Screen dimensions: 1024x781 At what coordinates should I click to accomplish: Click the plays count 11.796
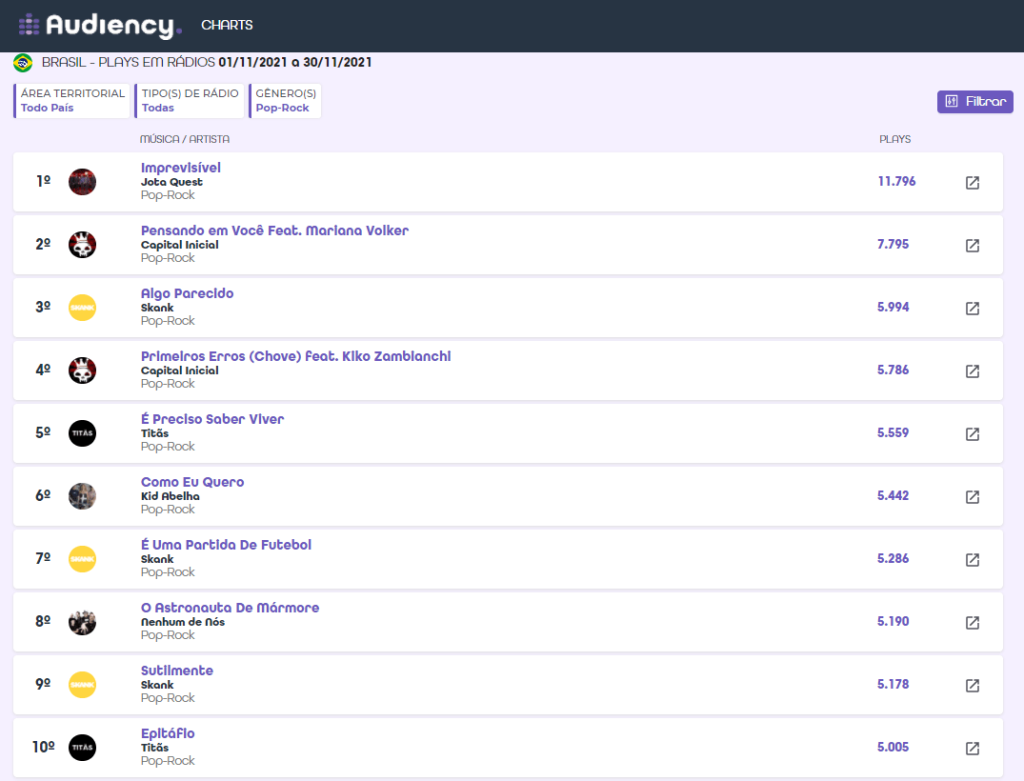pyautogui.click(x=897, y=182)
